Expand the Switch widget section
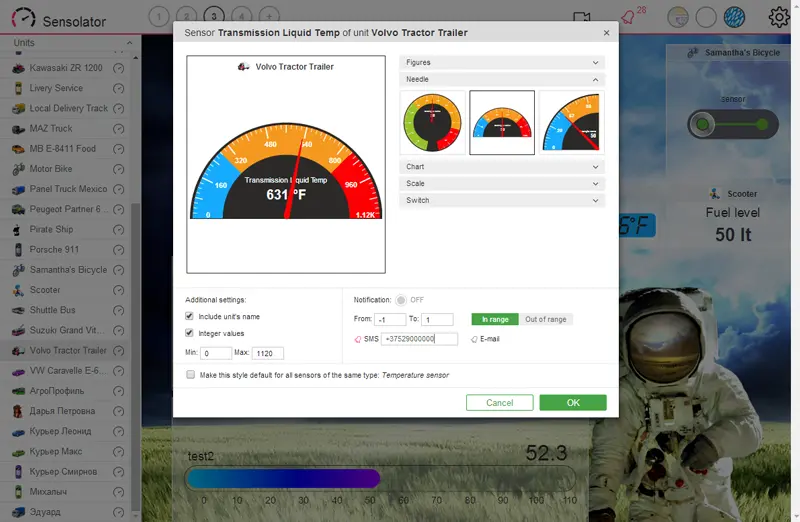The width and height of the screenshot is (800, 522). [x=502, y=201]
